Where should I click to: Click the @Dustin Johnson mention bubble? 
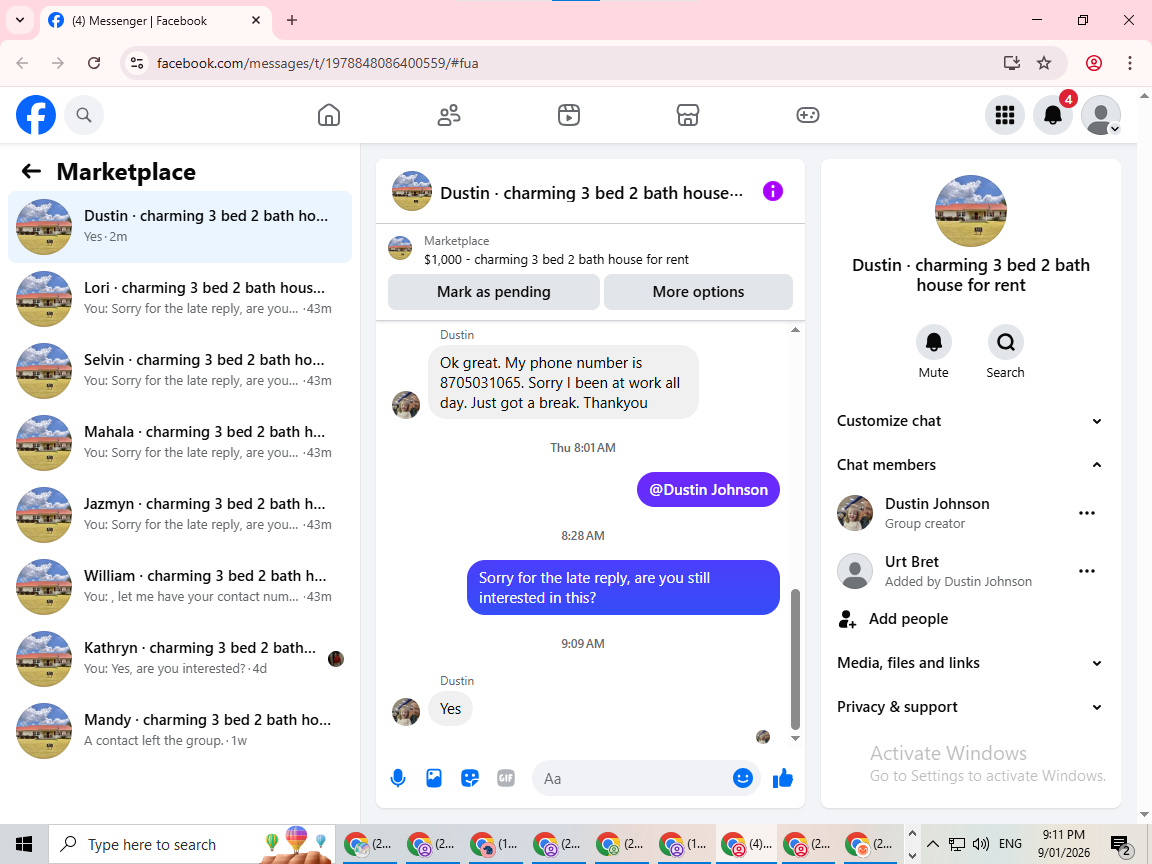pyautogui.click(x=708, y=489)
